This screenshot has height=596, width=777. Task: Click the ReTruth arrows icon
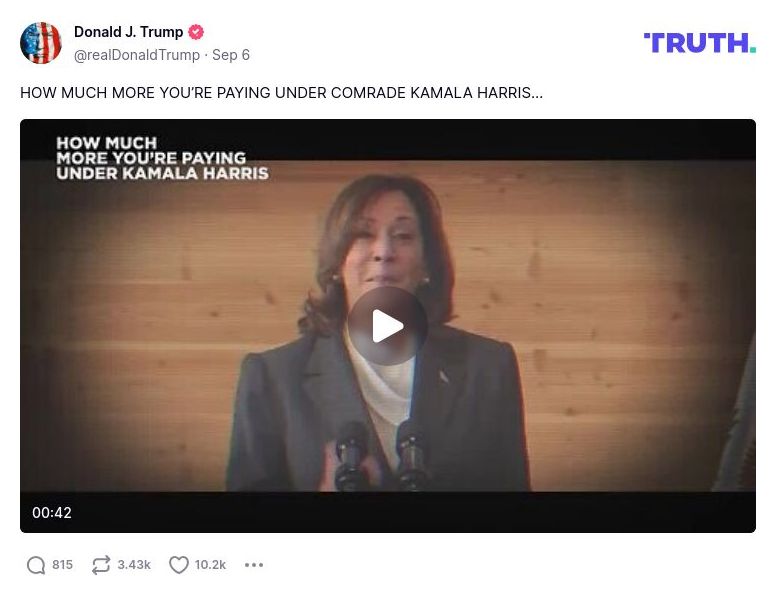click(x=101, y=565)
